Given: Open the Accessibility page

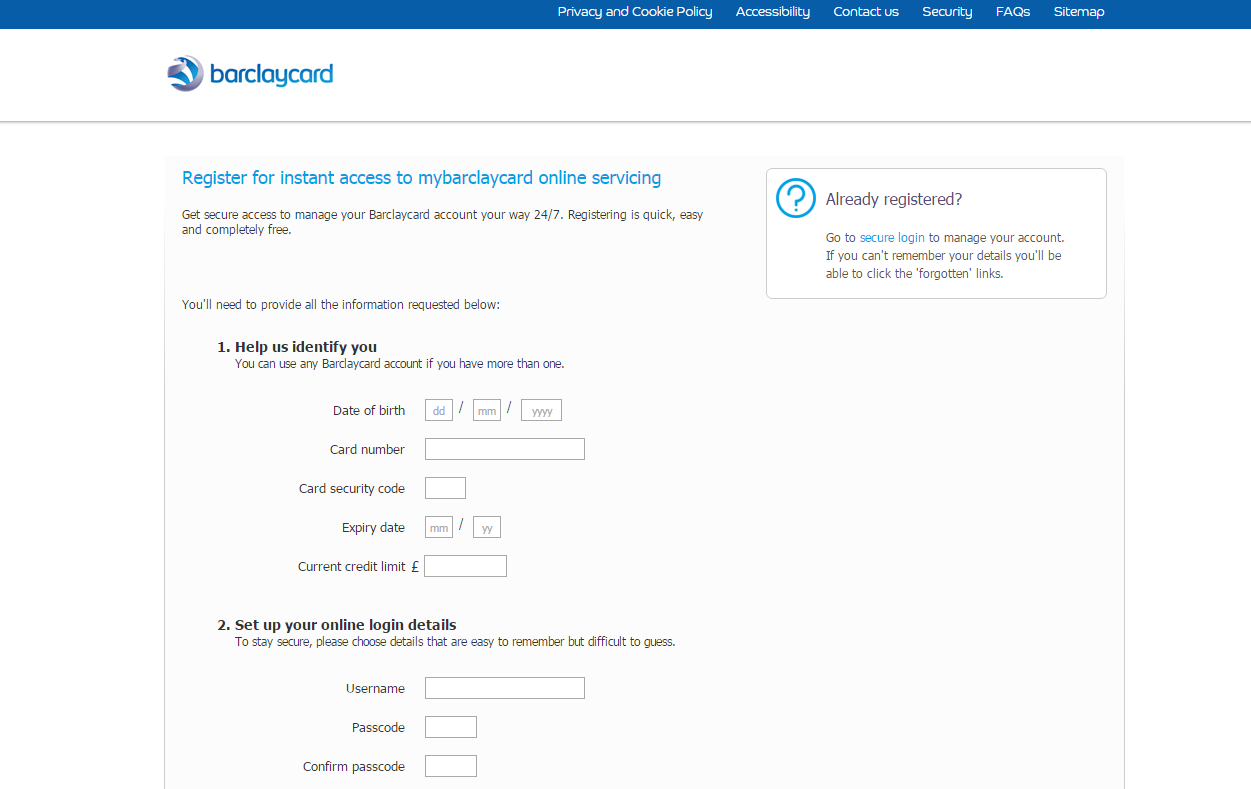Looking at the screenshot, I should (x=772, y=12).
